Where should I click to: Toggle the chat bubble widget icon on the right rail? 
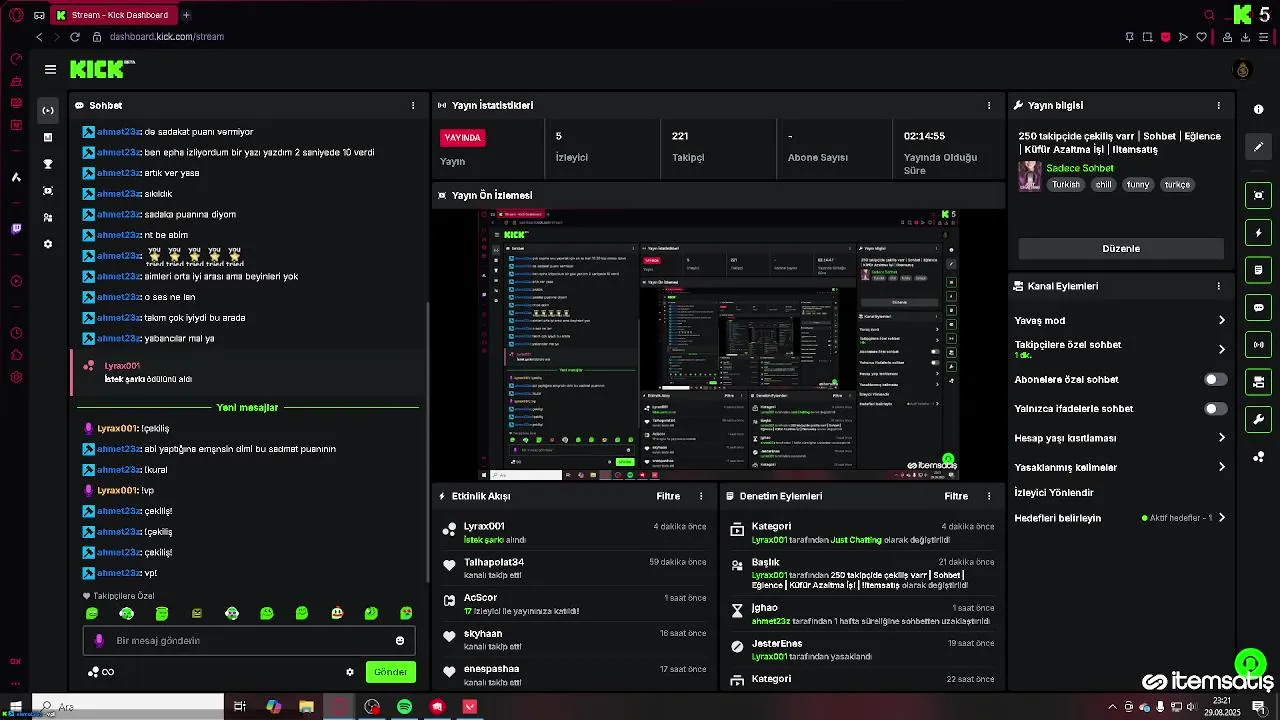(x=1258, y=307)
